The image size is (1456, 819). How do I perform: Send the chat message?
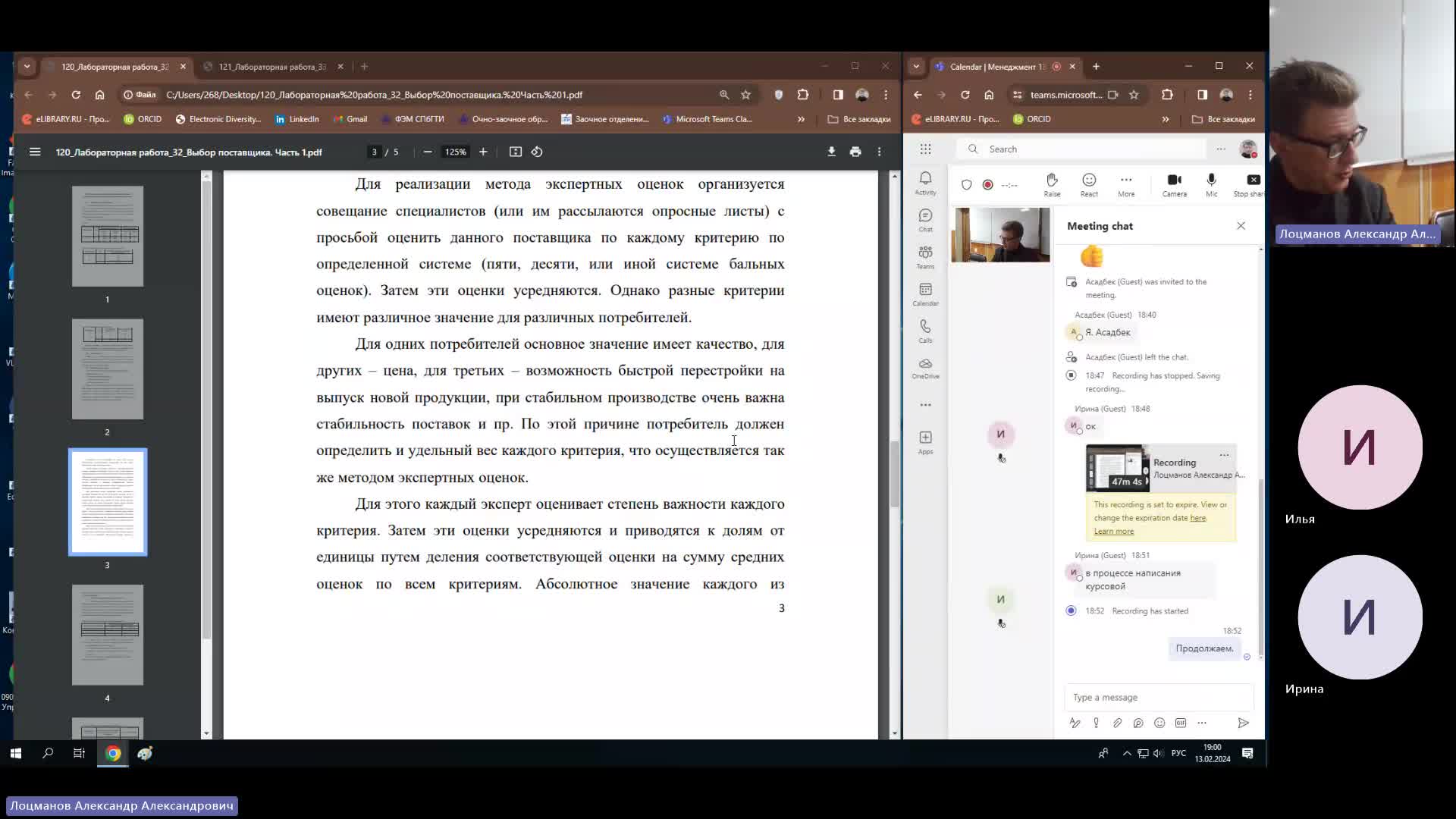(x=1243, y=723)
